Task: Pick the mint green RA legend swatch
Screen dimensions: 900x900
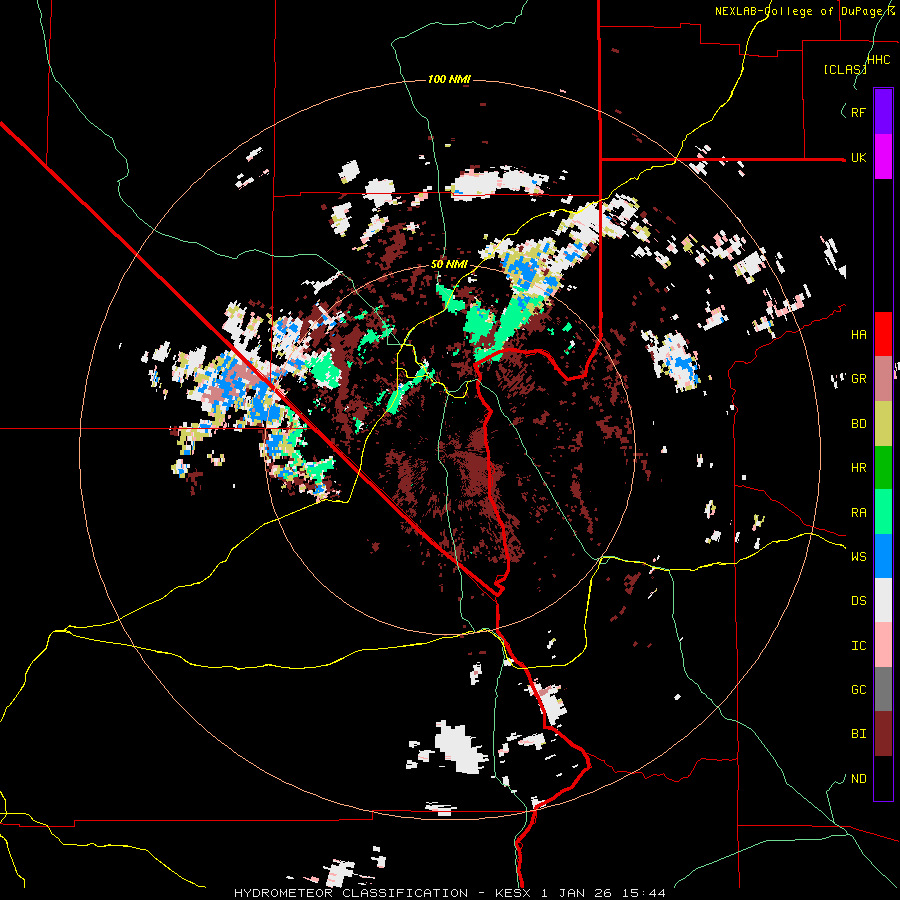Action: pos(883,512)
